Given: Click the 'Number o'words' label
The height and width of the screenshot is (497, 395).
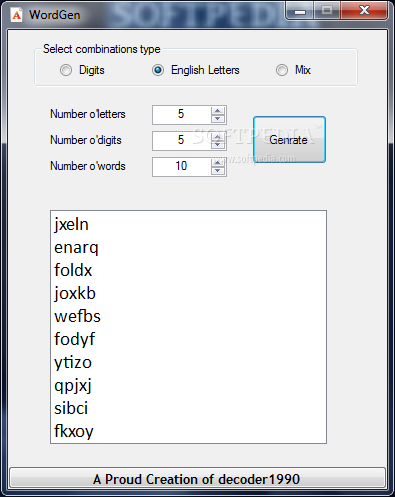Looking at the screenshot, I should click(x=88, y=166).
